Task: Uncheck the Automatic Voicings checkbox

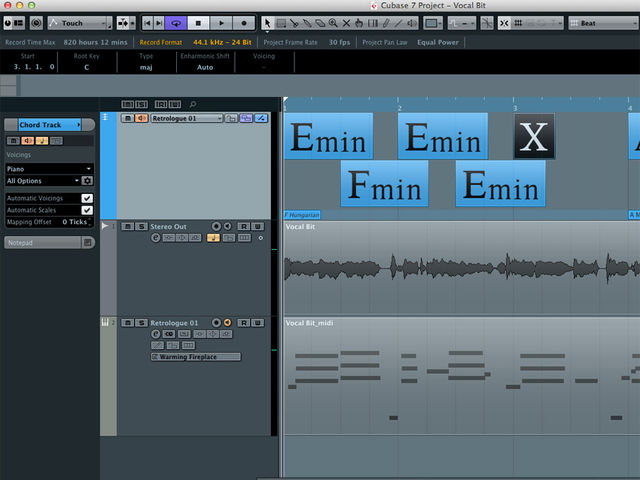Action: [87, 198]
